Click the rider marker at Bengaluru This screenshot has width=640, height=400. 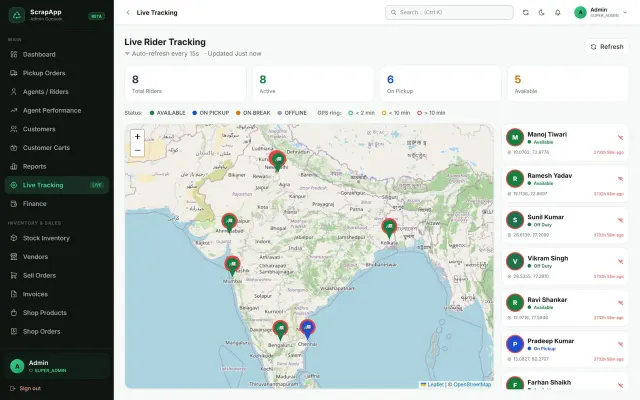[280, 330]
